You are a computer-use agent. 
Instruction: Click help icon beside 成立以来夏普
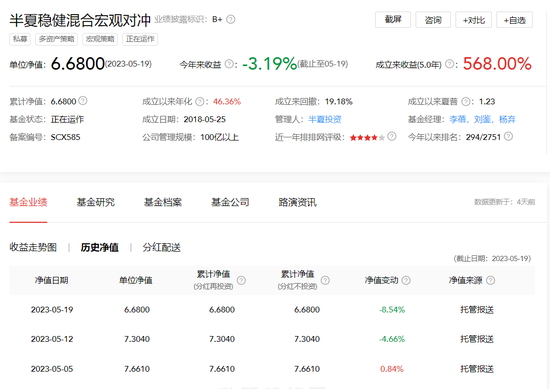[x=465, y=102]
